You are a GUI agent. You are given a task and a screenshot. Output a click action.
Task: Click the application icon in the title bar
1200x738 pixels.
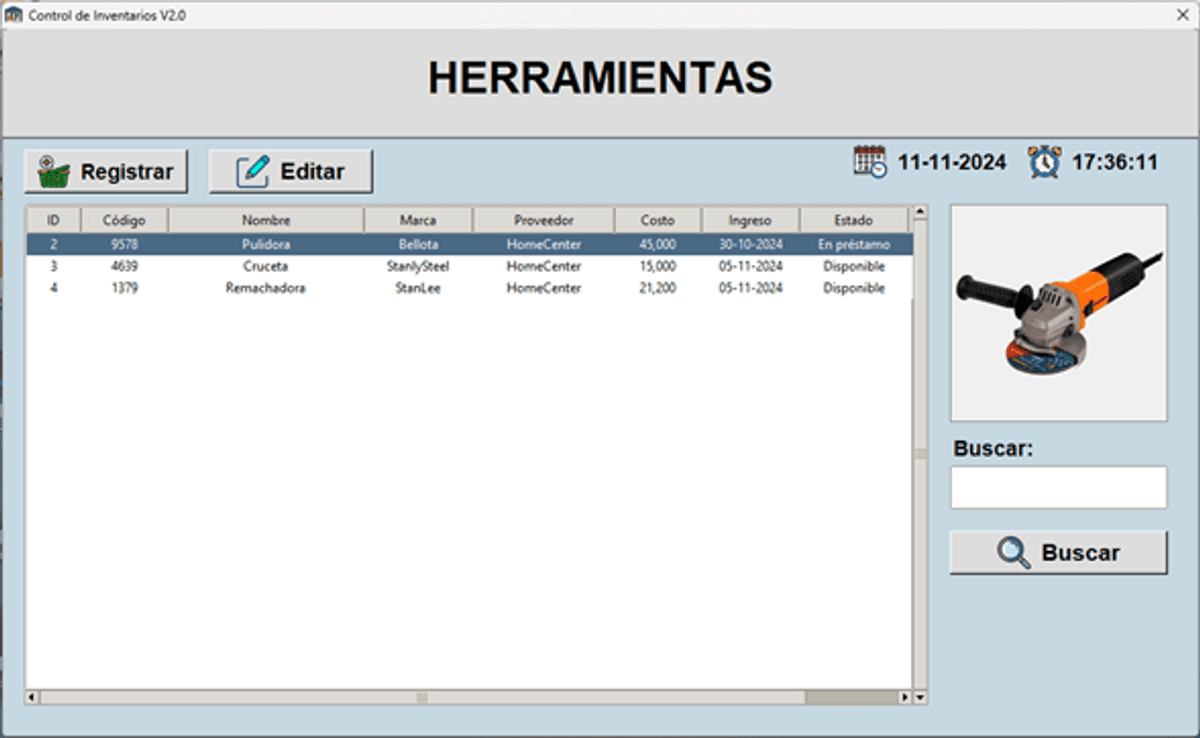click(13, 15)
